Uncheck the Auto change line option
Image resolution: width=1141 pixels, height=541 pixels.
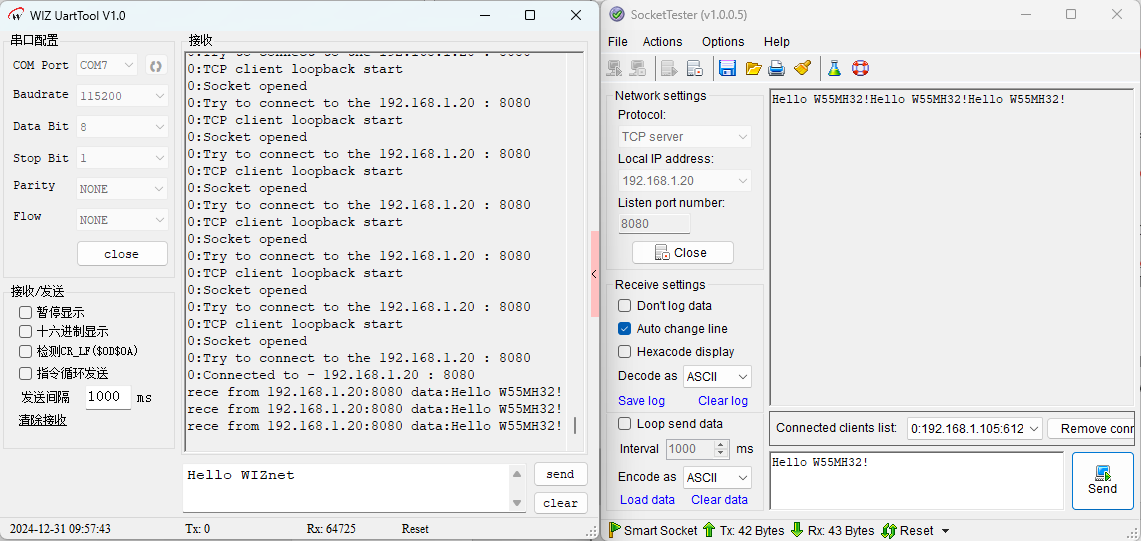click(x=625, y=329)
